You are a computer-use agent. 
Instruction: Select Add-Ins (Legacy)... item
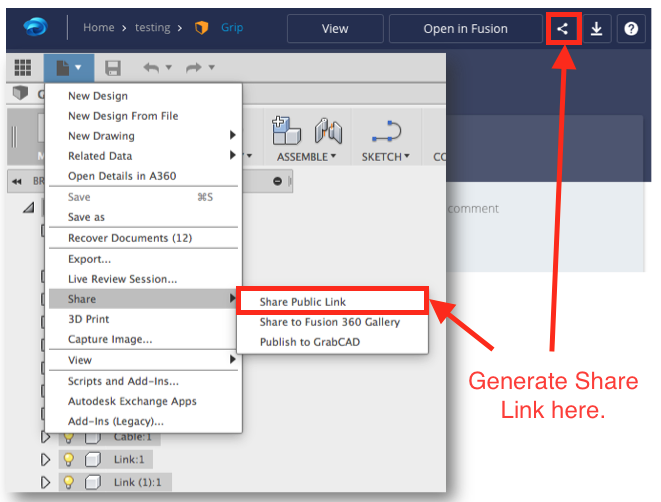tap(143, 421)
